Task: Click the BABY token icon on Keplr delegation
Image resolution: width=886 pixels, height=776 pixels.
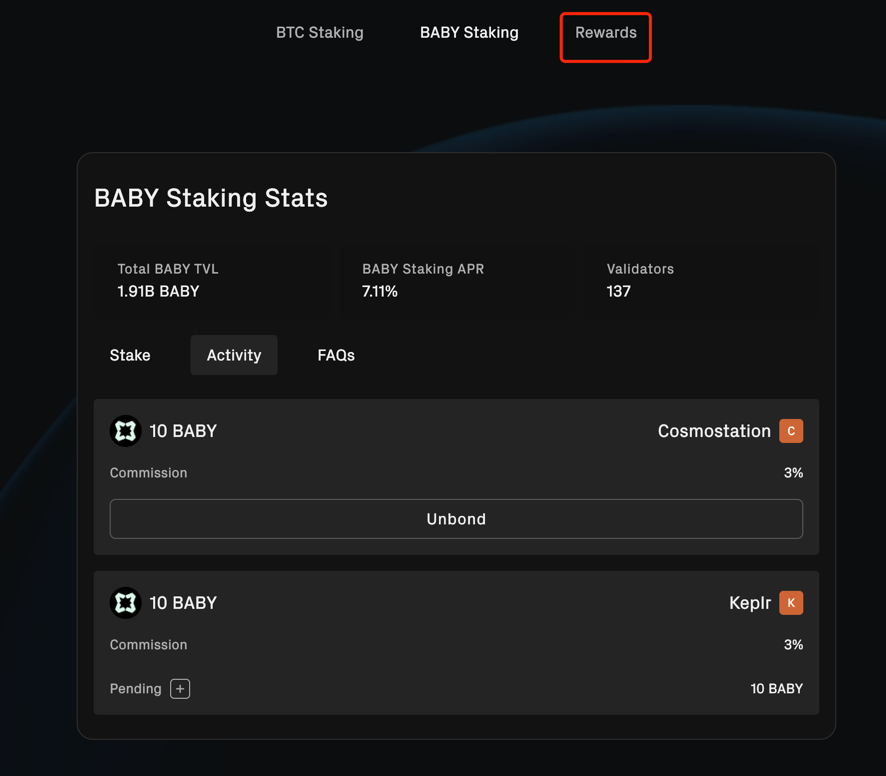Action: (x=125, y=602)
